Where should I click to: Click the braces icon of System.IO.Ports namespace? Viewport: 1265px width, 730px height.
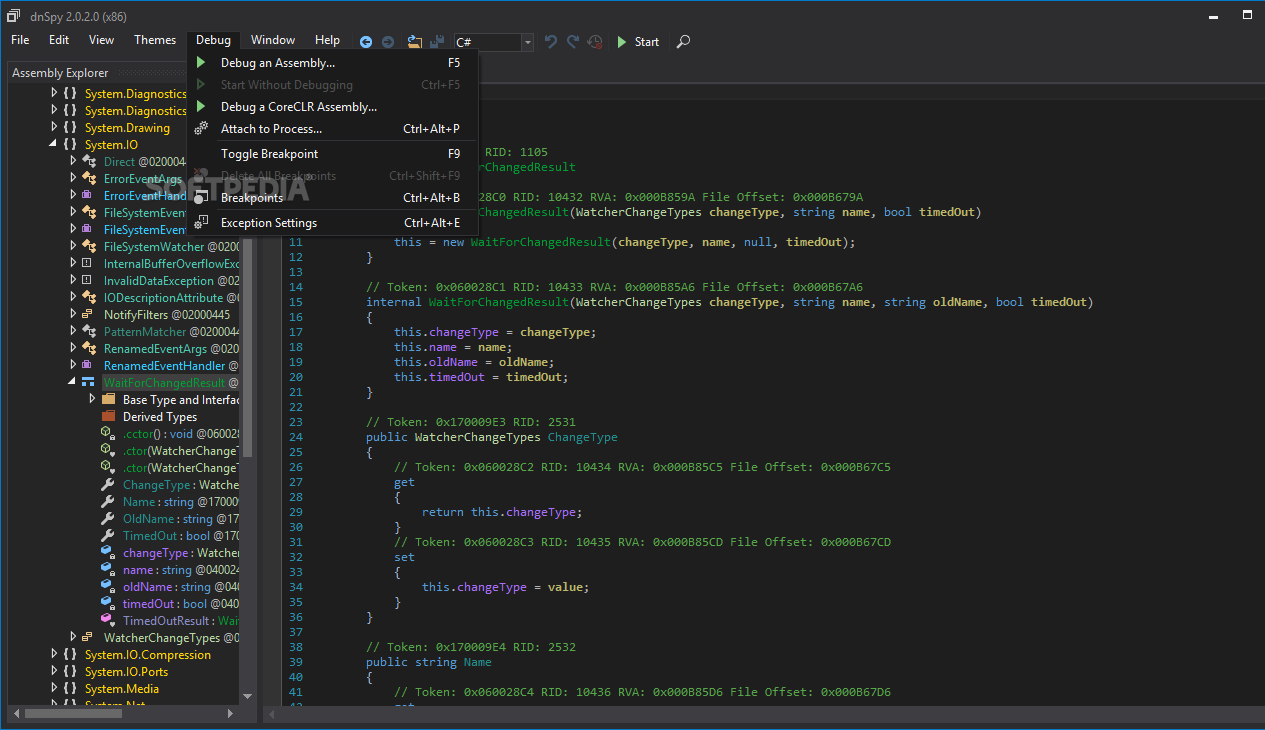tap(70, 672)
